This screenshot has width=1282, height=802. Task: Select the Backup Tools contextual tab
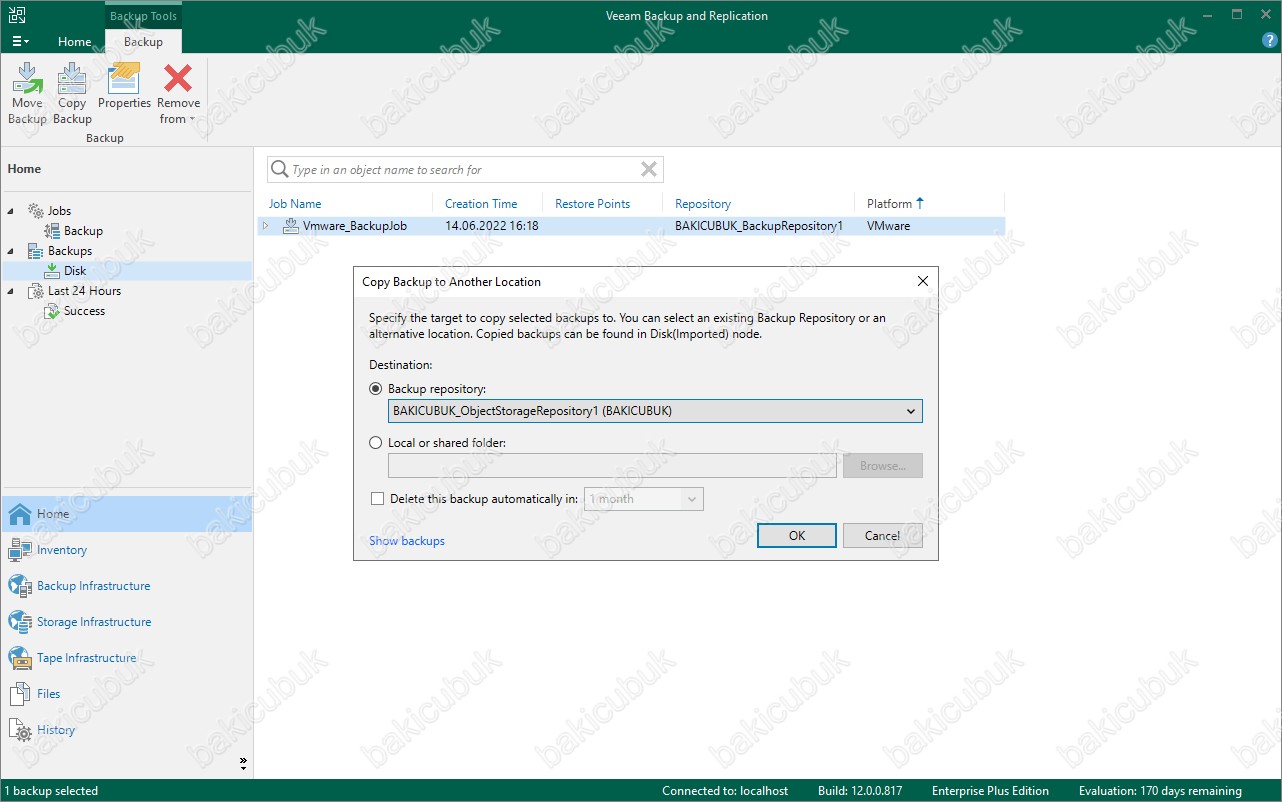pyautogui.click(x=143, y=16)
